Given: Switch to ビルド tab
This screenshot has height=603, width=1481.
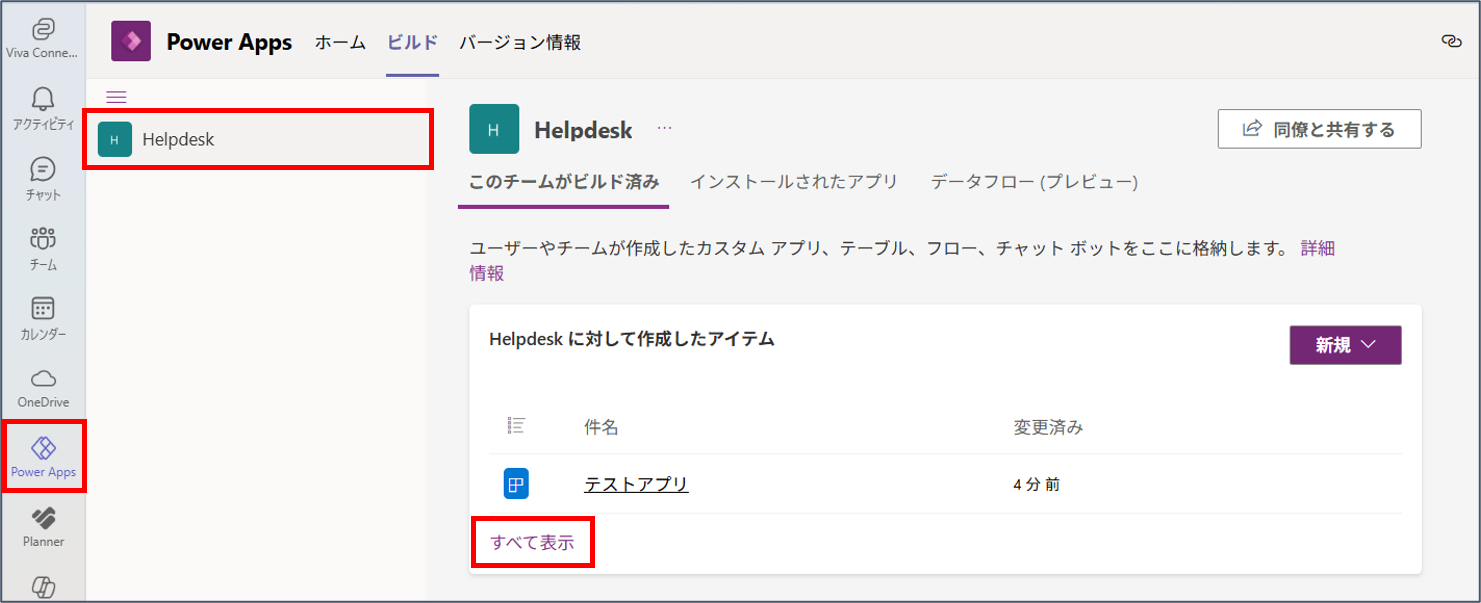Looking at the screenshot, I should click(x=413, y=42).
